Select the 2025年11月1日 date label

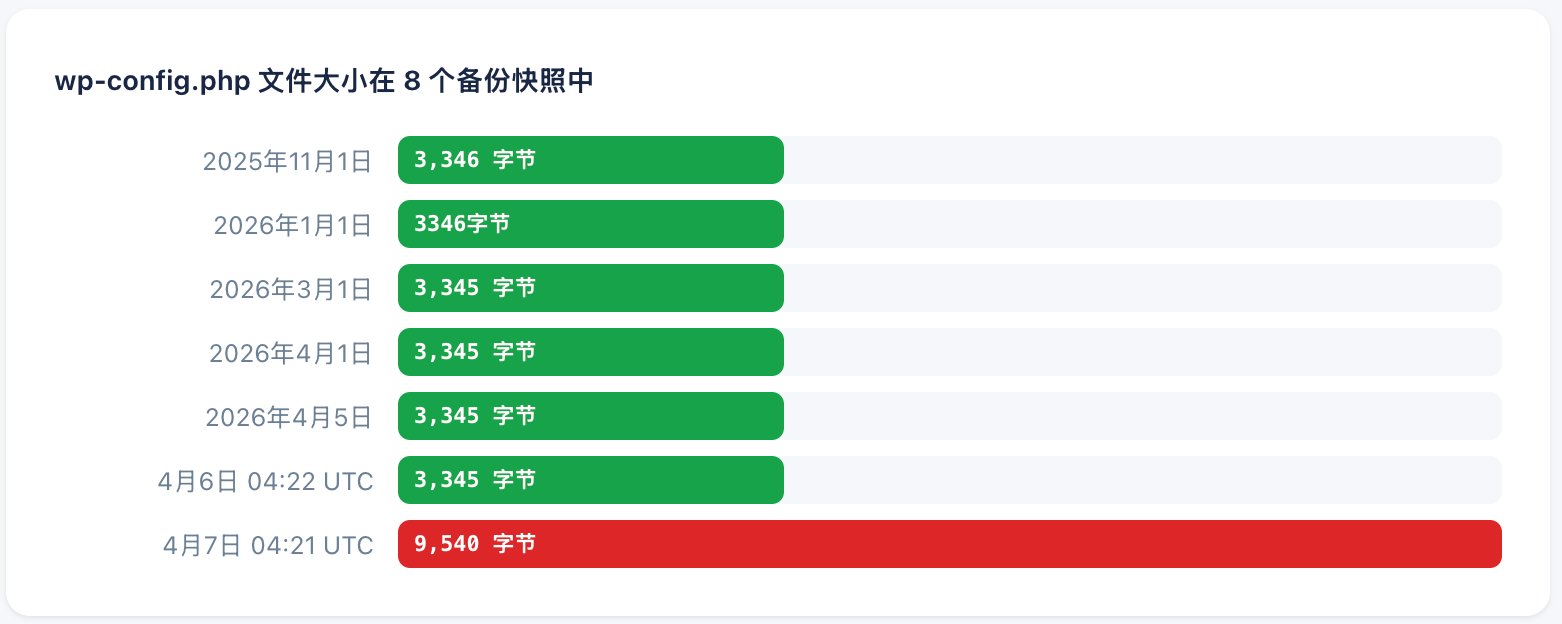tap(287, 161)
